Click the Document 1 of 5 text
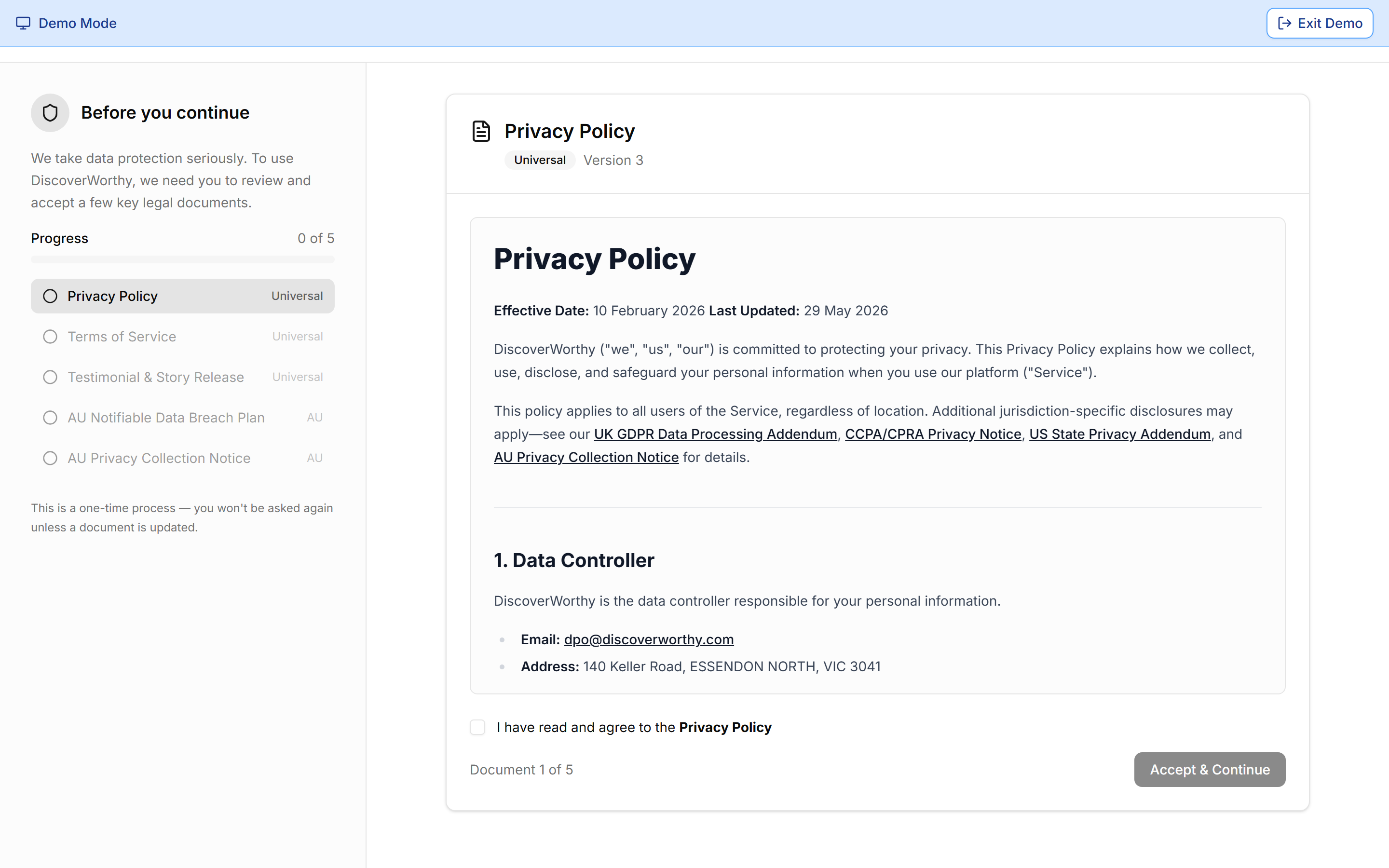The image size is (1389, 868). click(521, 769)
